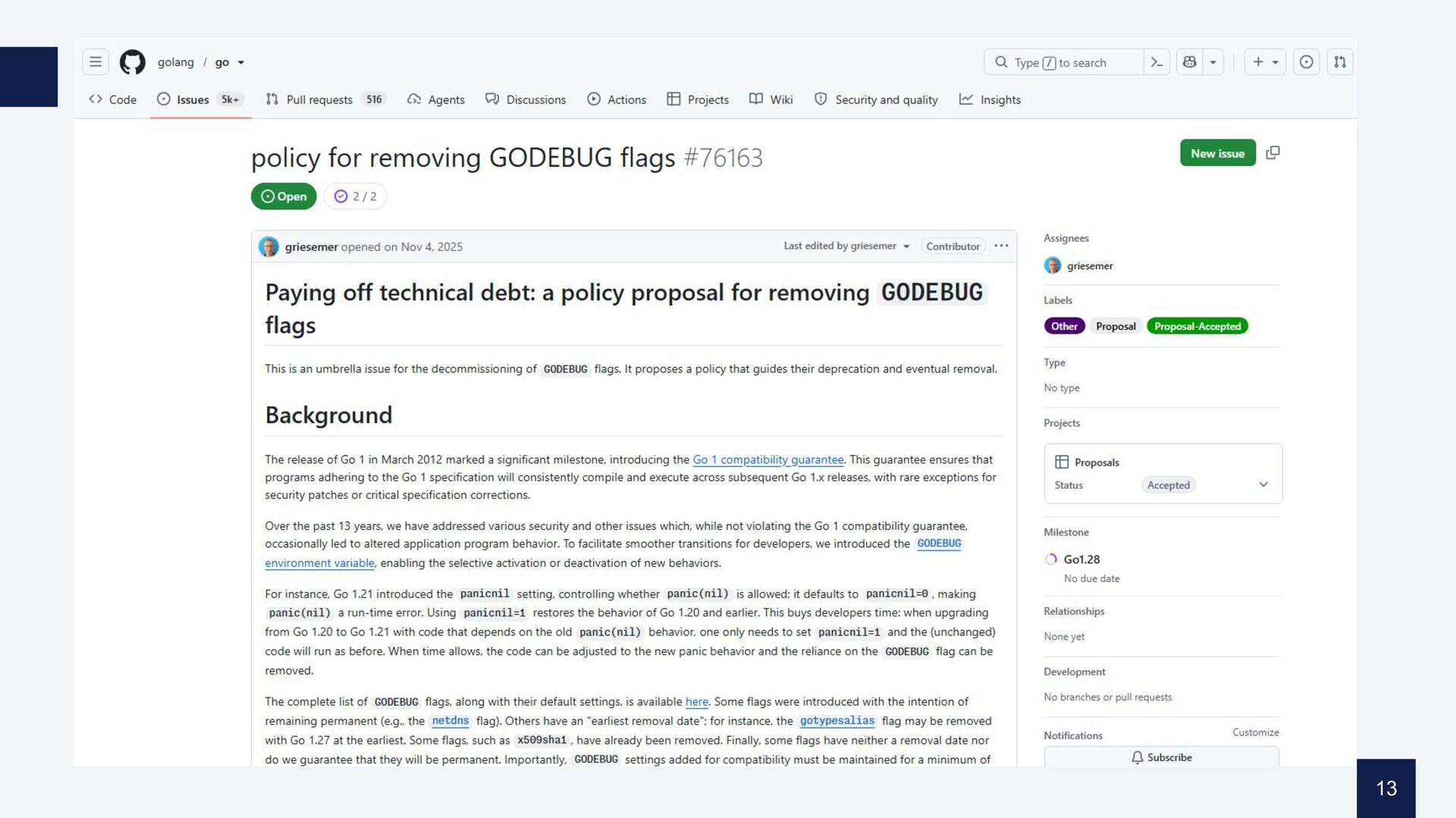Image resolution: width=1456 pixels, height=818 pixels.
Task: Open your issues from the header icon
Action: tap(1307, 62)
